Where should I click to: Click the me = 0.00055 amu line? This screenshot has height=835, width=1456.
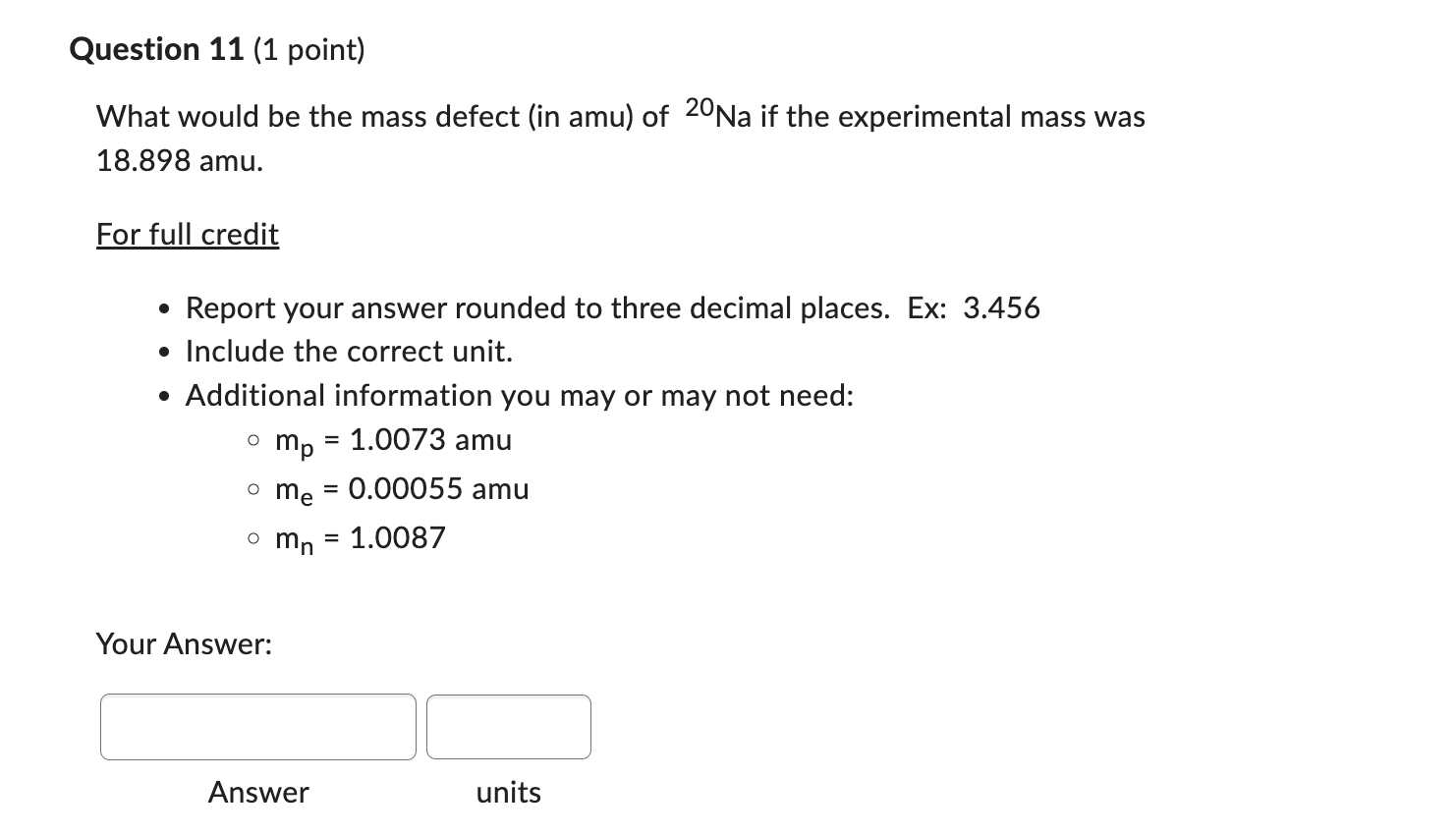tap(403, 489)
